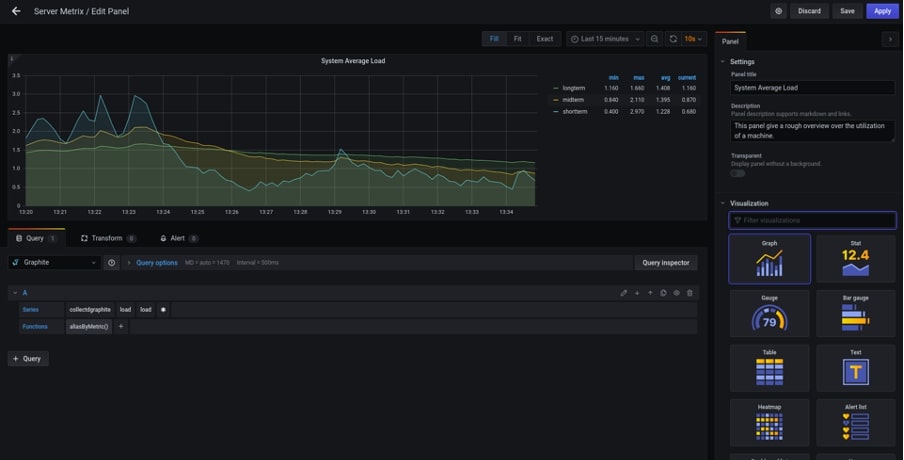The height and width of the screenshot is (460, 904).
Task: Open the collectdgraphite series segment
Action: click(90, 310)
